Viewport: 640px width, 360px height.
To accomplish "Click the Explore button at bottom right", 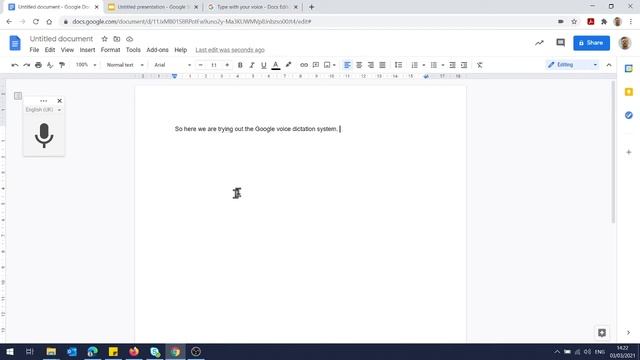I will point(602,333).
